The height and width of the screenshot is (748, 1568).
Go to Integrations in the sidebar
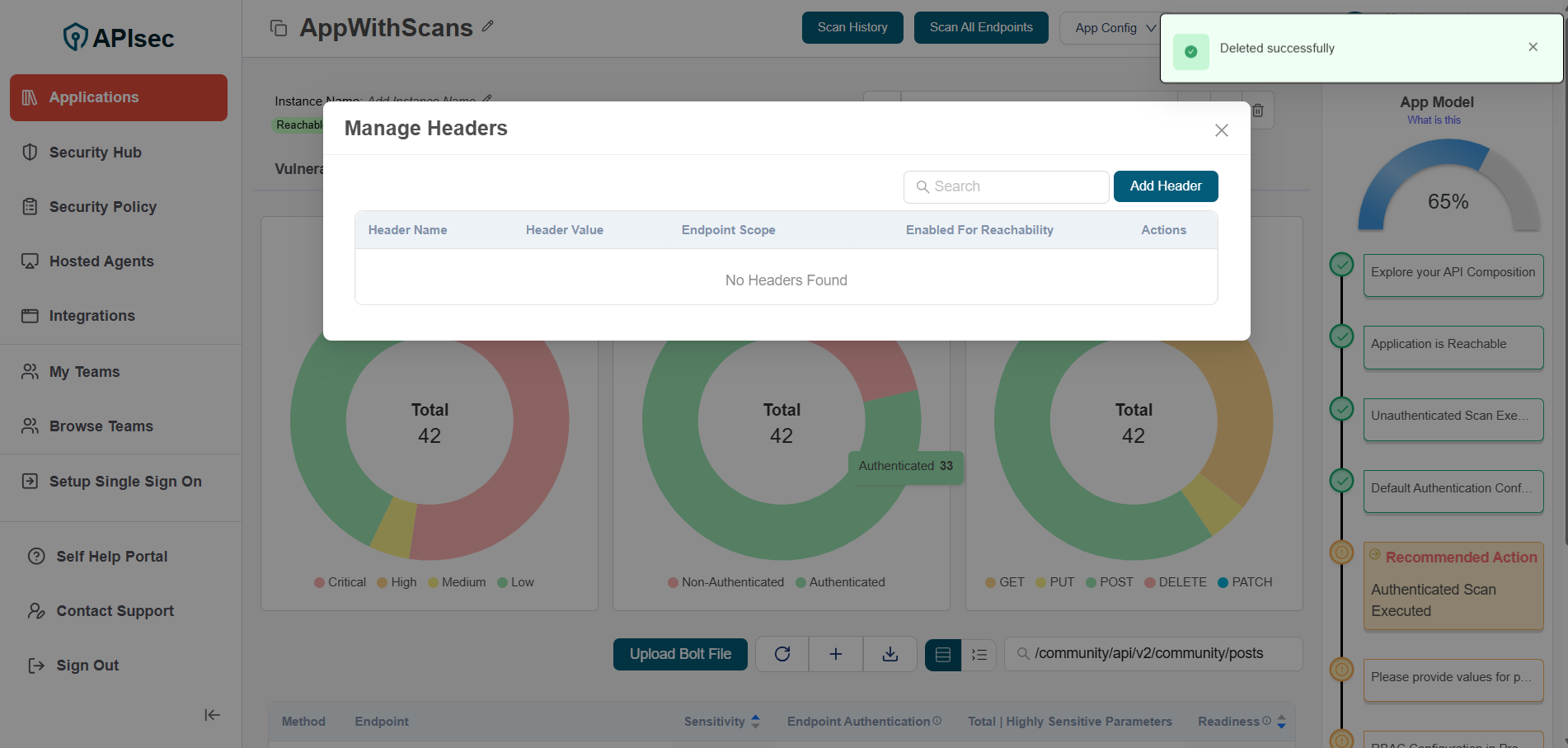point(92,316)
